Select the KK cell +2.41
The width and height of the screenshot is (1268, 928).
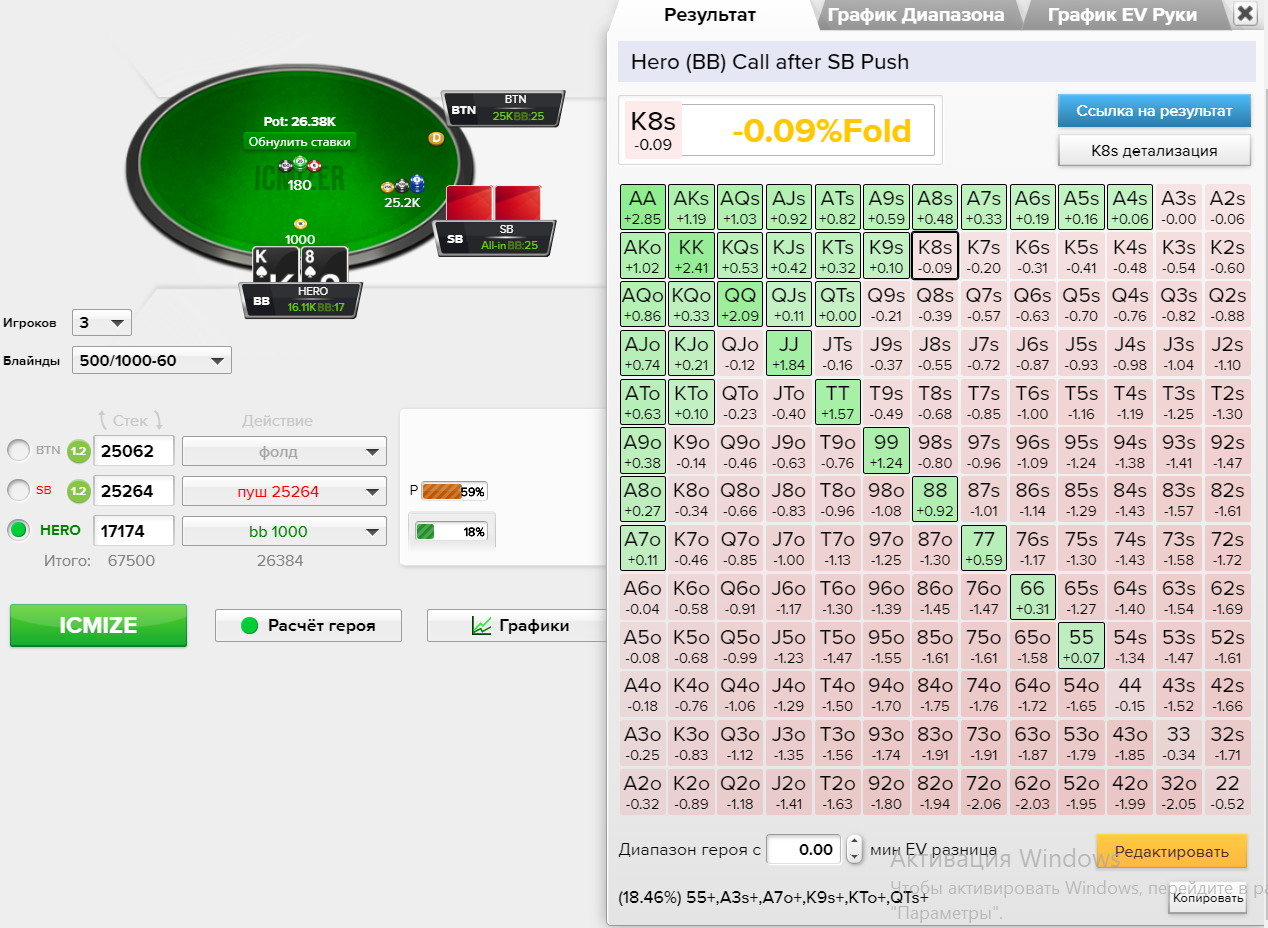pos(691,256)
